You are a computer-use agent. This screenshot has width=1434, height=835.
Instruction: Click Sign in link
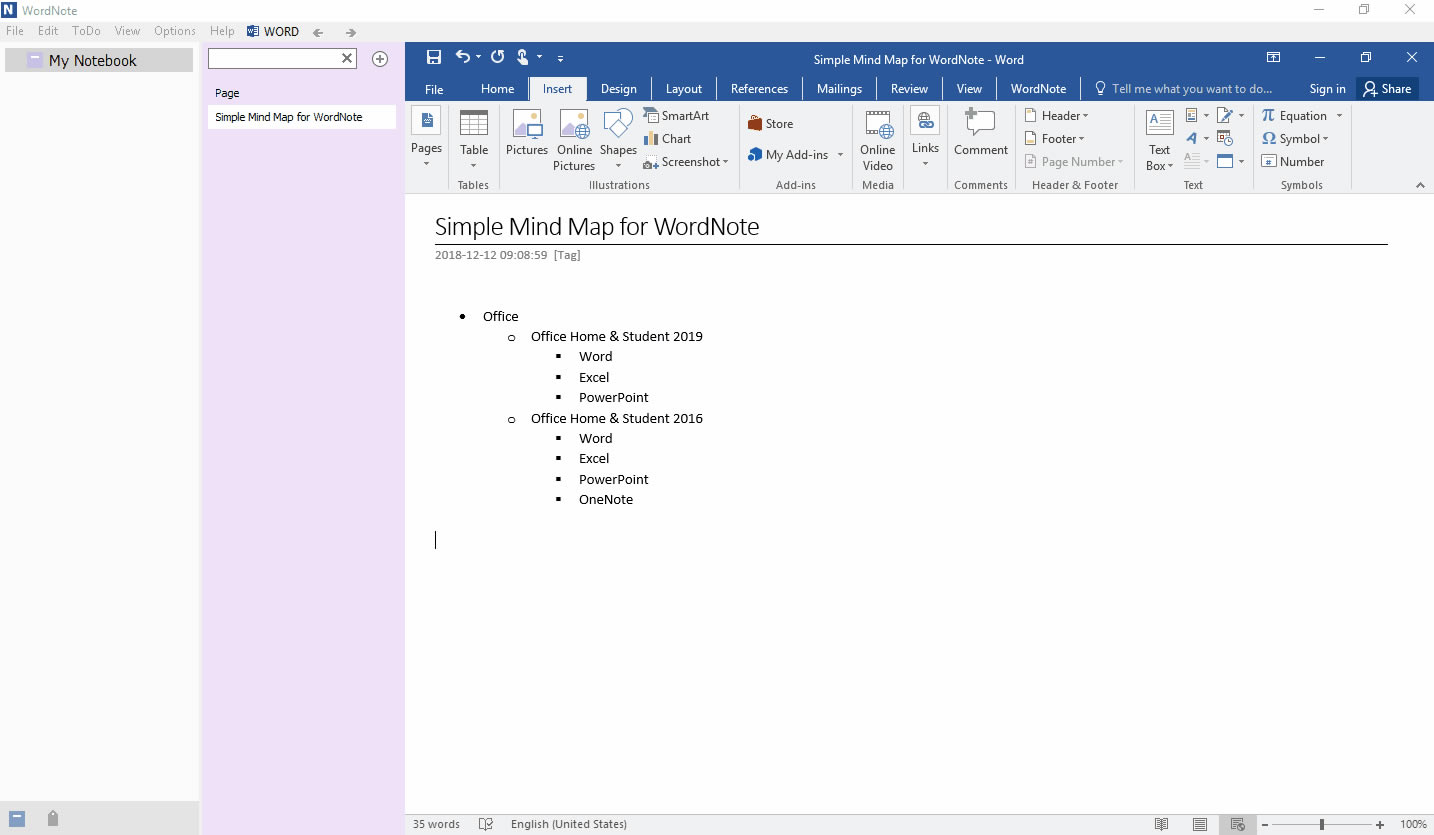point(1326,88)
